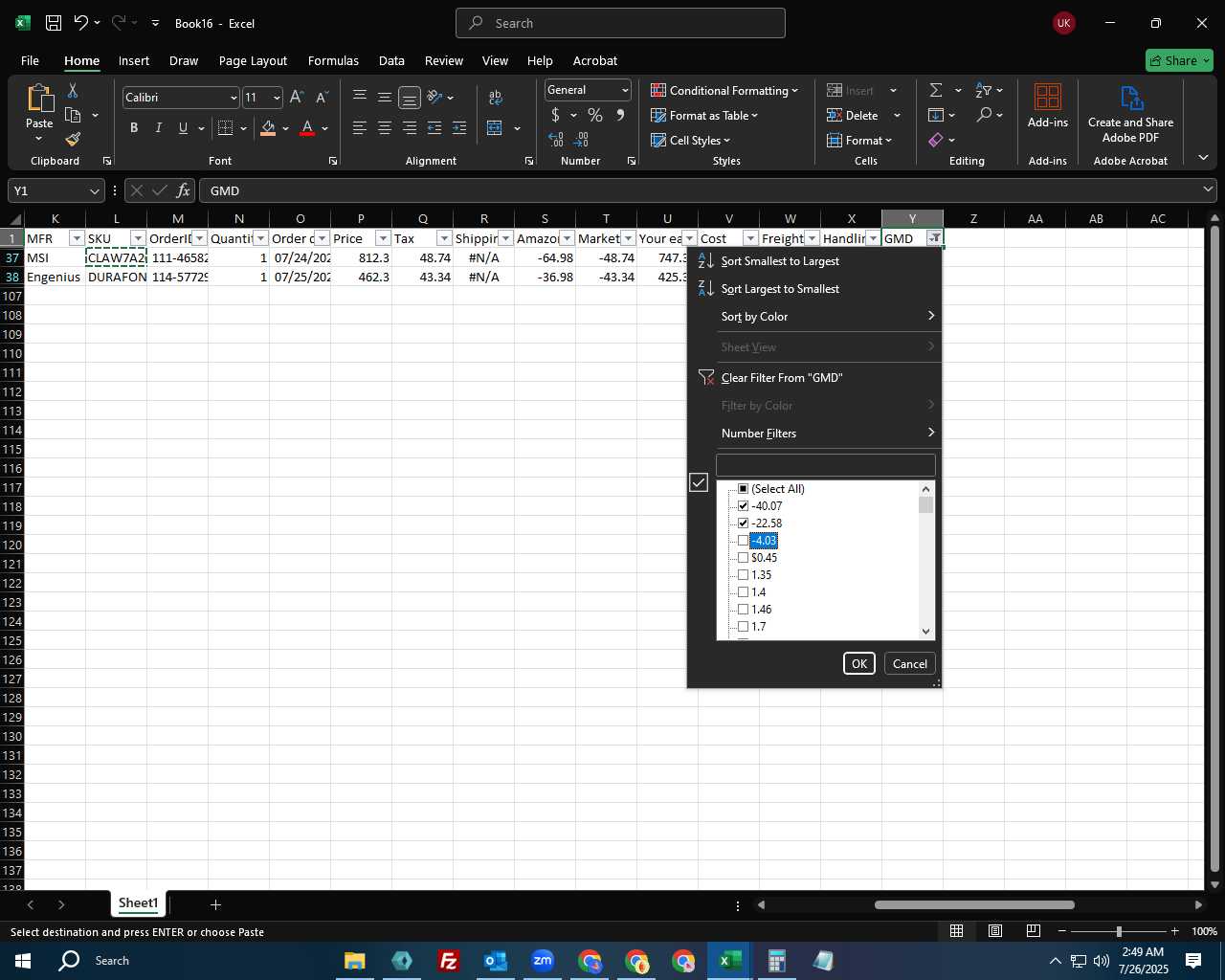Image resolution: width=1225 pixels, height=980 pixels.
Task: Click Decrease Decimal icon
Action: click(581, 140)
